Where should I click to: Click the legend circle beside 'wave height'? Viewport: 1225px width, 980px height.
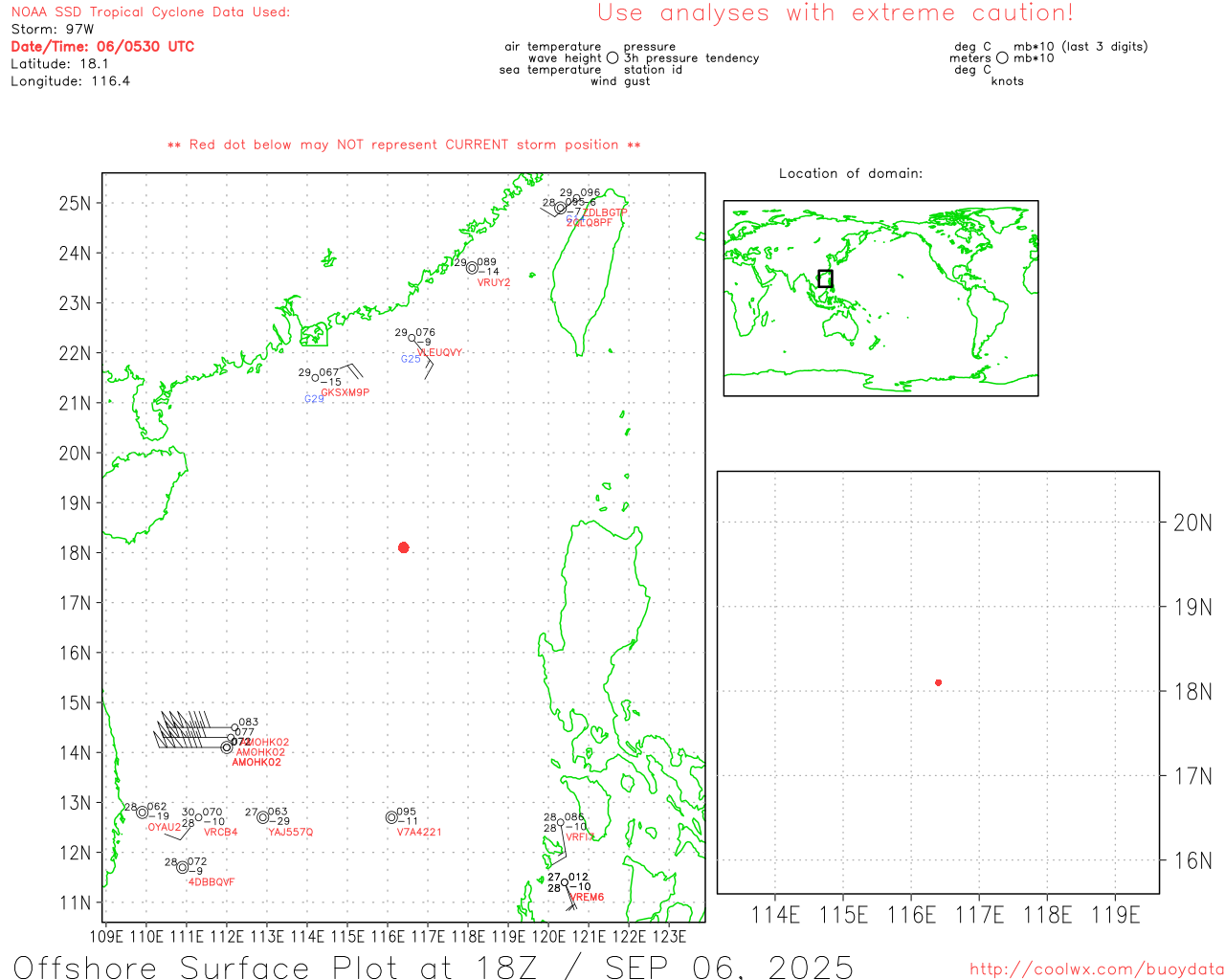[612, 57]
